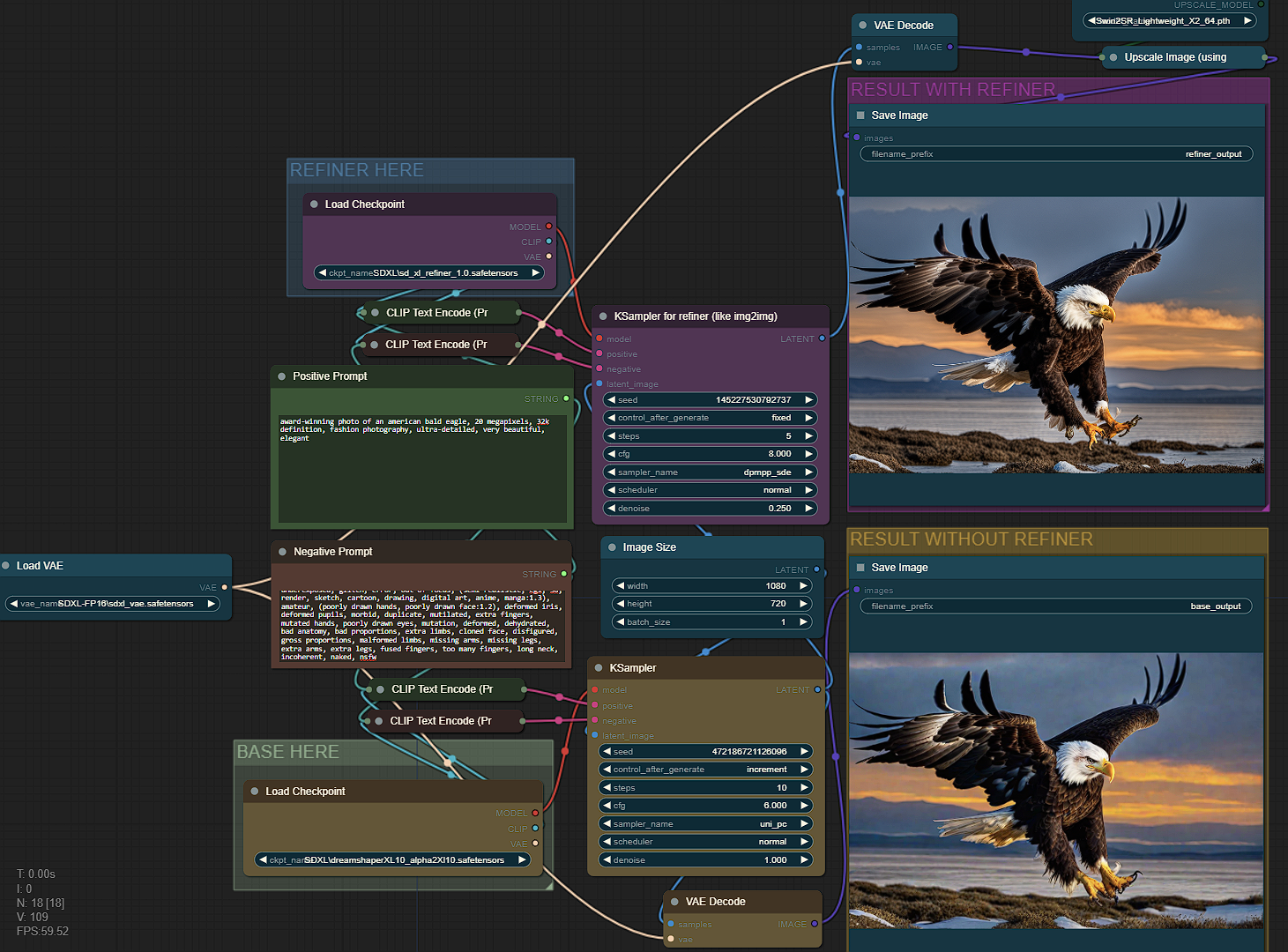Image resolution: width=1288 pixels, height=952 pixels.
Task: Collapse the Positive Prompt node via its title dot
Action: pos(282,376)
